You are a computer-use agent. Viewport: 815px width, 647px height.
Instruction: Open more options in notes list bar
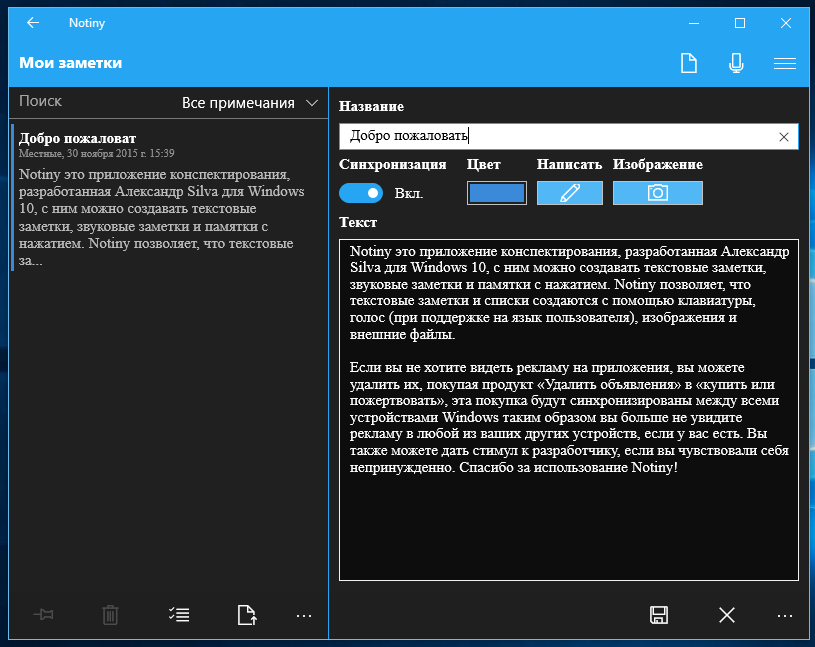[304, 616]
